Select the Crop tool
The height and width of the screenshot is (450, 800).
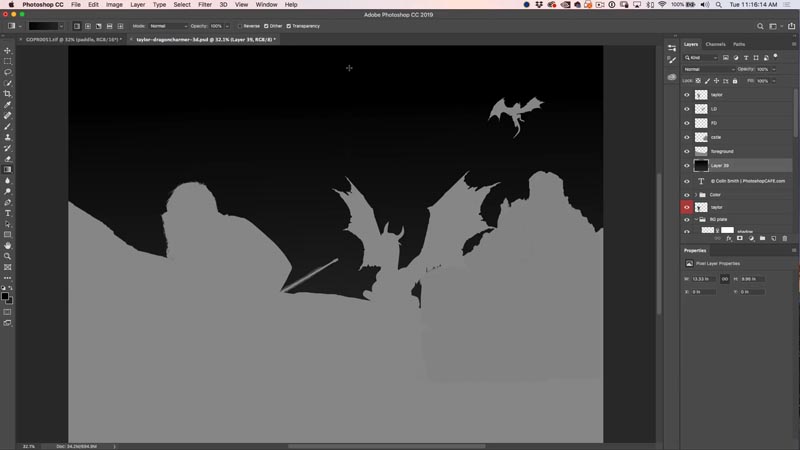(x=8, y=94)
